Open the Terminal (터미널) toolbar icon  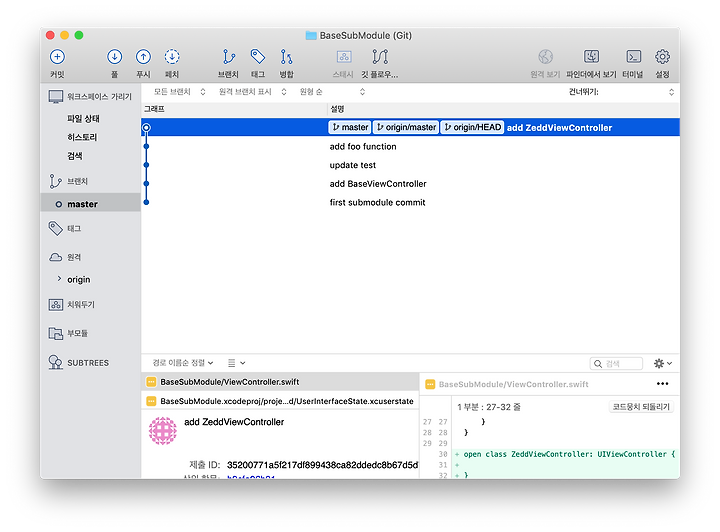633,57
